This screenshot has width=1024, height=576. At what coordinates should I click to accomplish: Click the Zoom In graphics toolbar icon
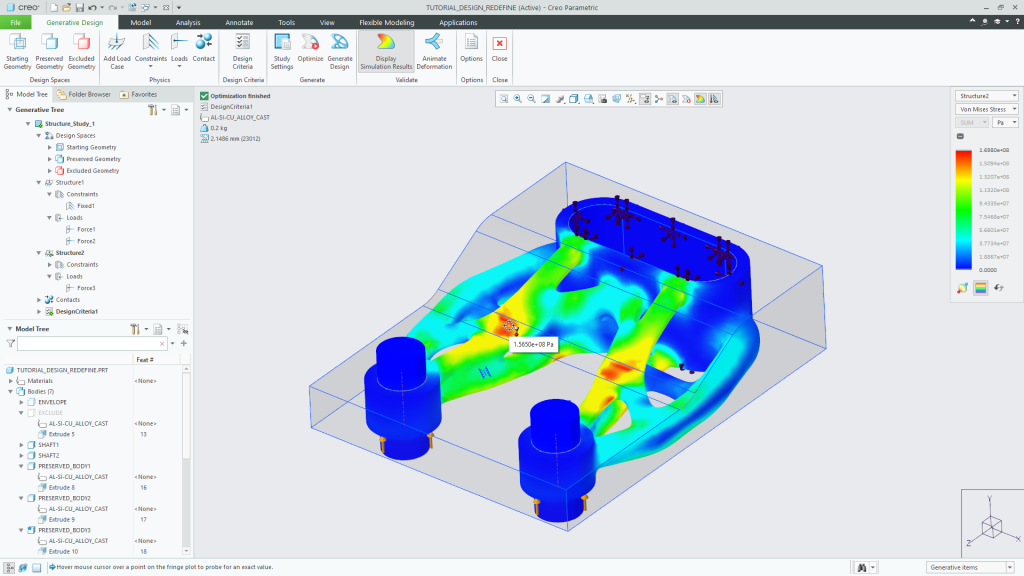tap(517, 98)
